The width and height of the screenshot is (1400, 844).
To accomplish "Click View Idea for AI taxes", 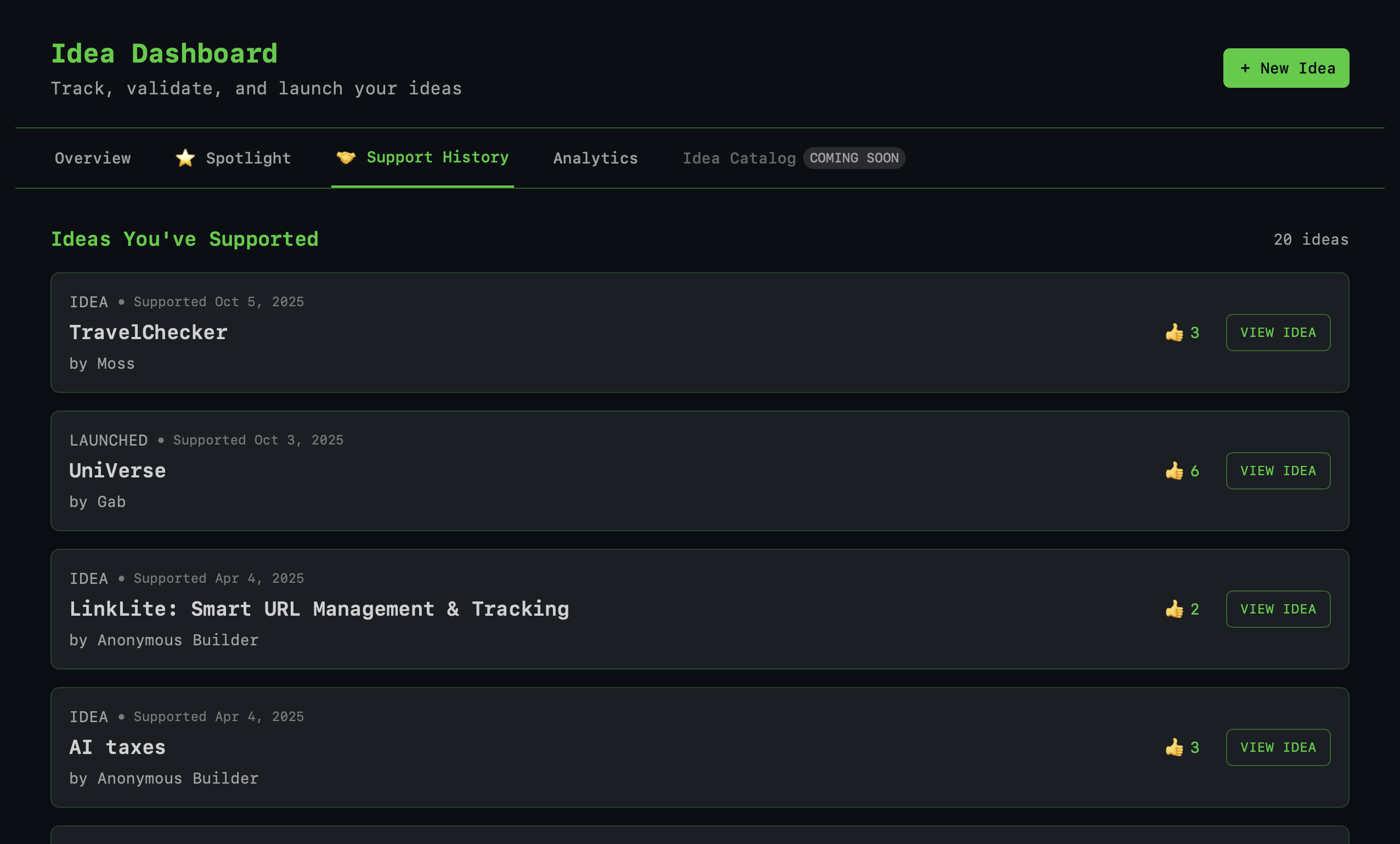I will [x=1277, y=747].
